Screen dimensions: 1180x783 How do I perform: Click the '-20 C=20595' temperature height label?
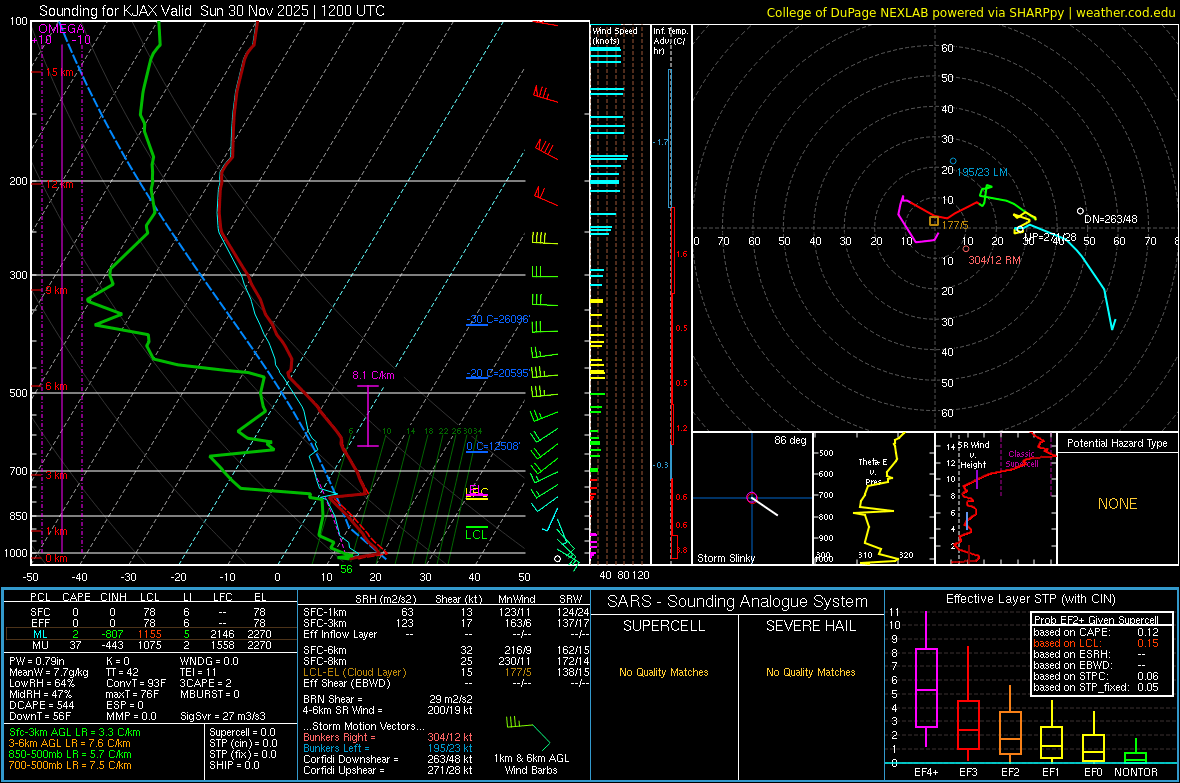[497, 373]
